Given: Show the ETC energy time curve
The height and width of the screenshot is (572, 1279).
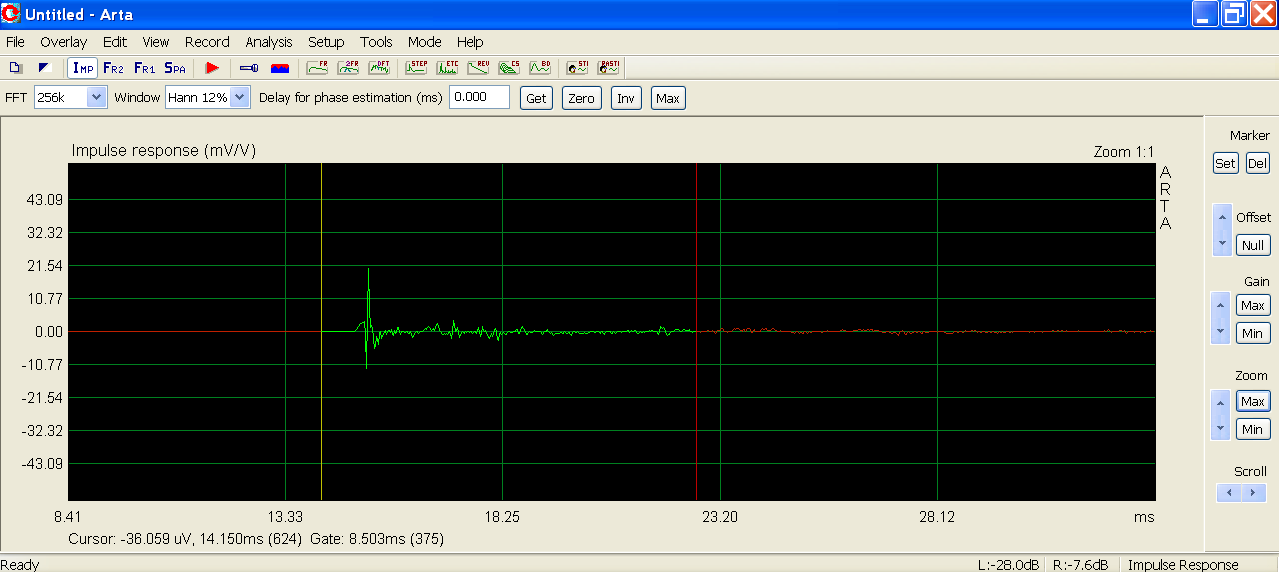Looking at the screenshot, I should [x=447, y=68].
